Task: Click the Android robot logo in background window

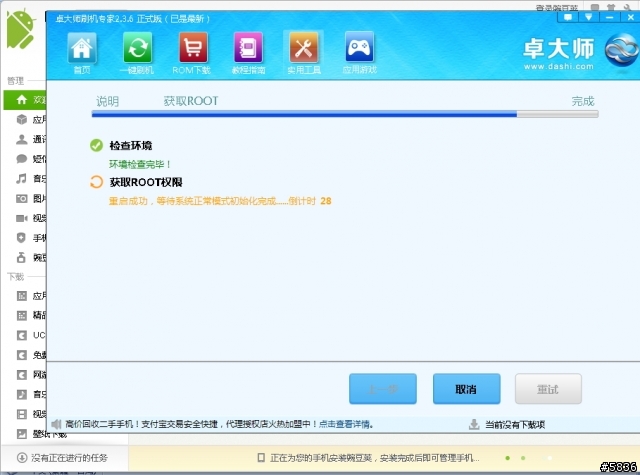Action: point(20,29)
